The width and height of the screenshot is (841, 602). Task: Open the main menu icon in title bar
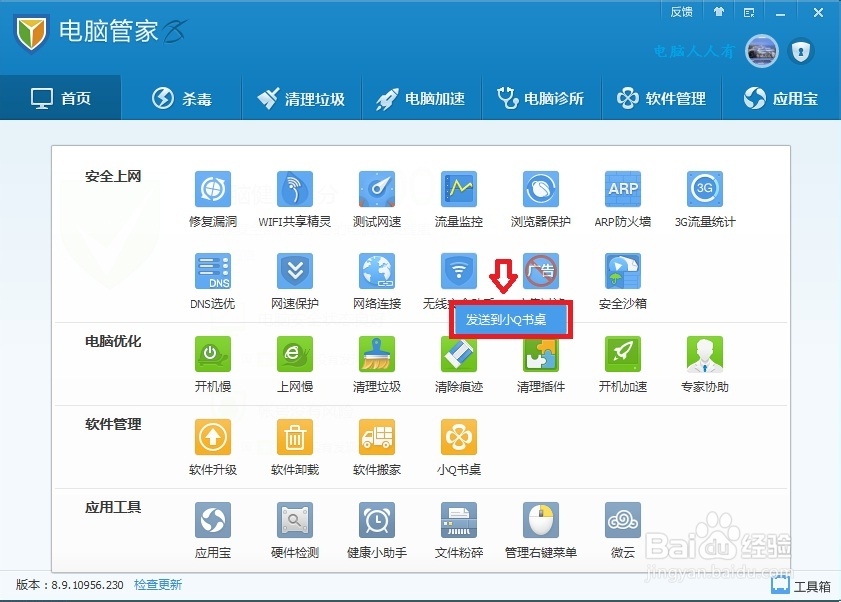coord(749,12)
